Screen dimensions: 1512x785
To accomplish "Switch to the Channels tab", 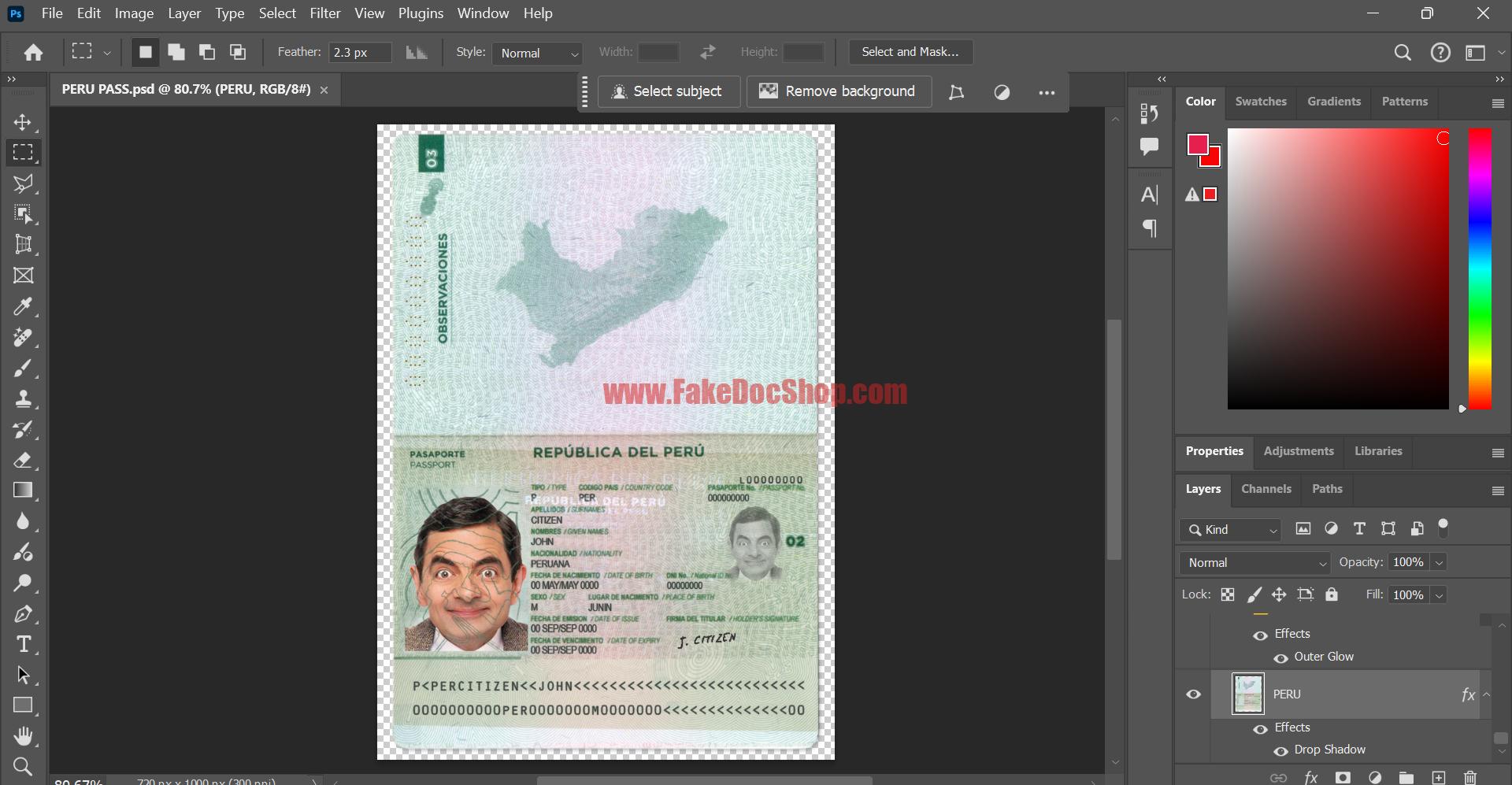I will pos(1266,489).
